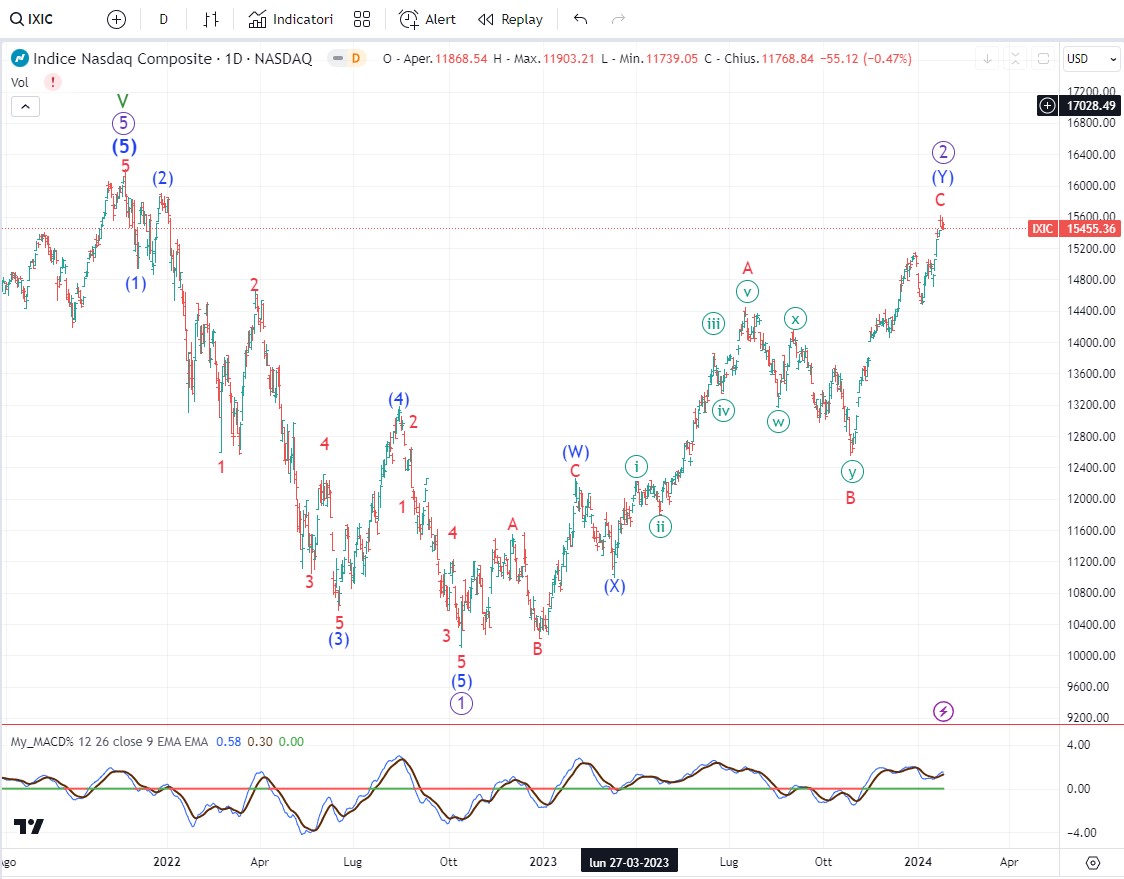The image size is (1124, 879).
Task: Select the blue (W) wave label
Action: tap(576, 452)
